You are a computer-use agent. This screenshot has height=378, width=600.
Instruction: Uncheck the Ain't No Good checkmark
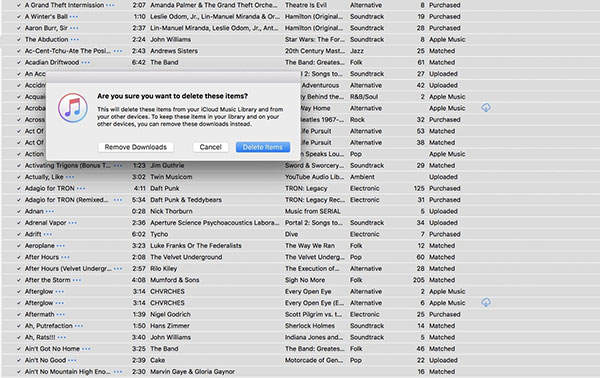coord(19,360)
